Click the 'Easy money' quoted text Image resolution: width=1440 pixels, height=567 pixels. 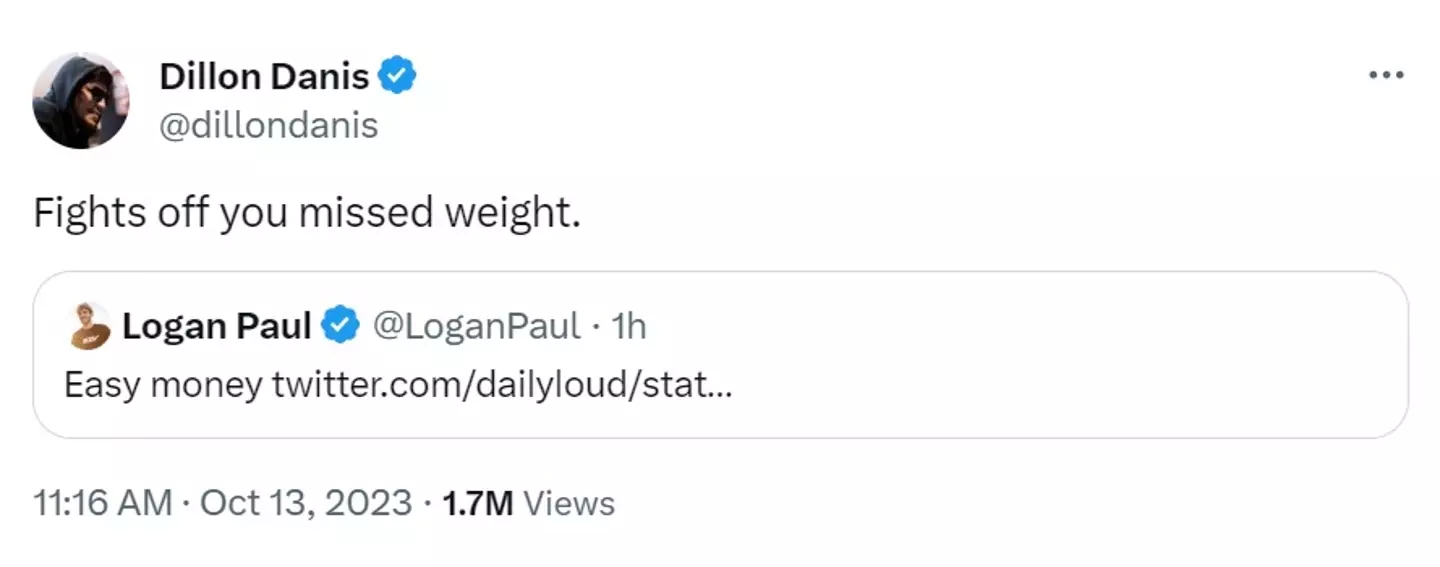point(163,385)
